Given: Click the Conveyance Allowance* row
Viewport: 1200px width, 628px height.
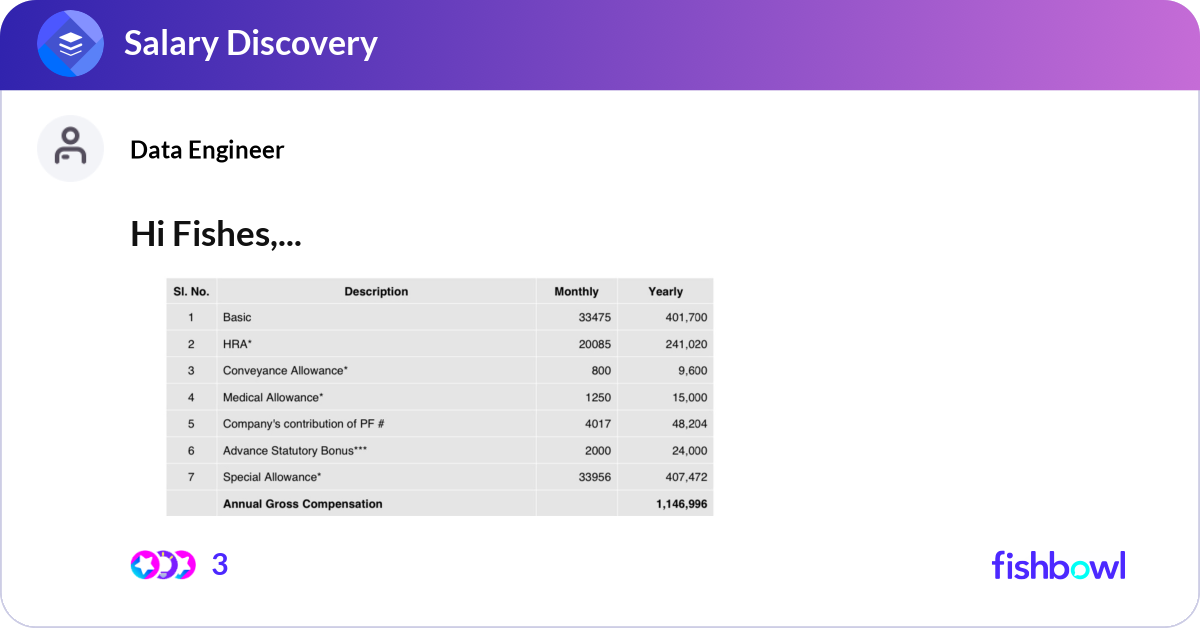Looking at the screenshot, I should coord(285,371).
